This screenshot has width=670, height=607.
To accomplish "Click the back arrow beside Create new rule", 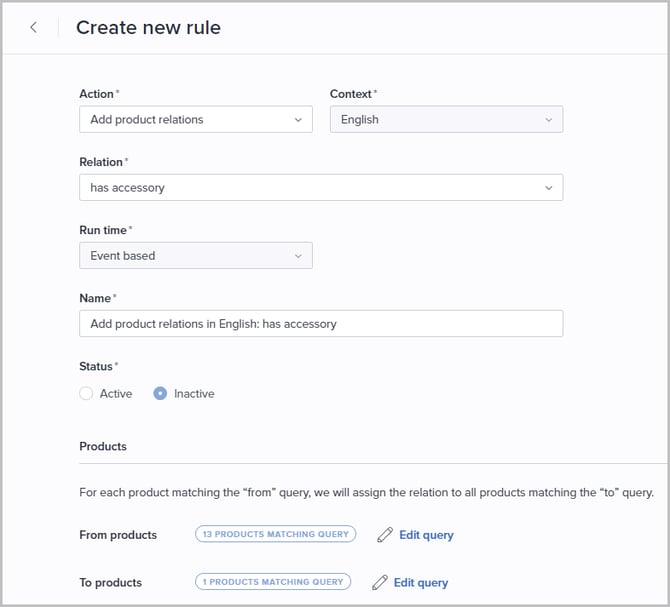I will coord(33,28).
